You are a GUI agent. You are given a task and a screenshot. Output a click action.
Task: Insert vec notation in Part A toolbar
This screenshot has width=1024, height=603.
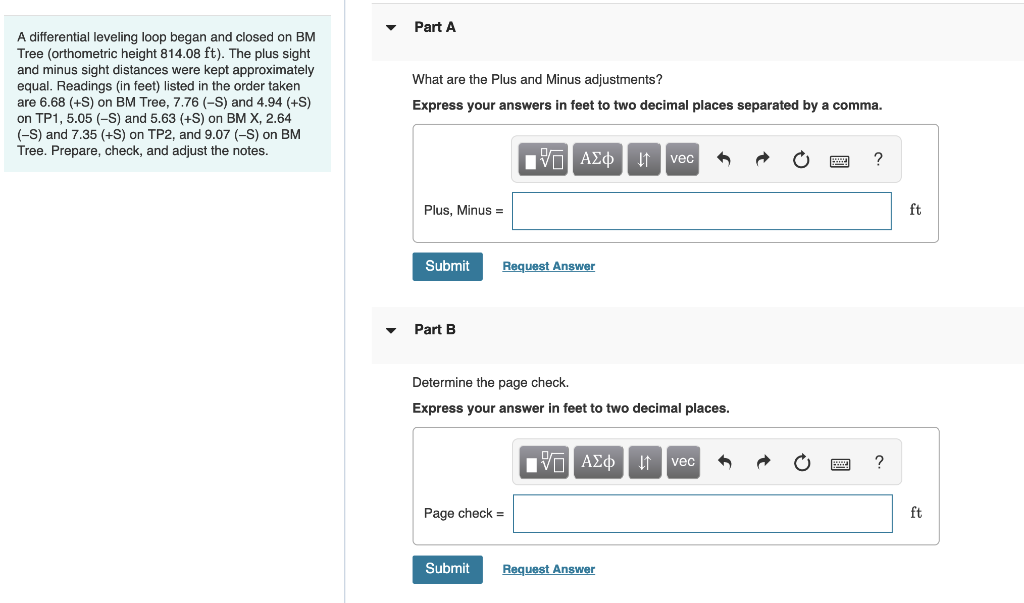coord(682,159)
